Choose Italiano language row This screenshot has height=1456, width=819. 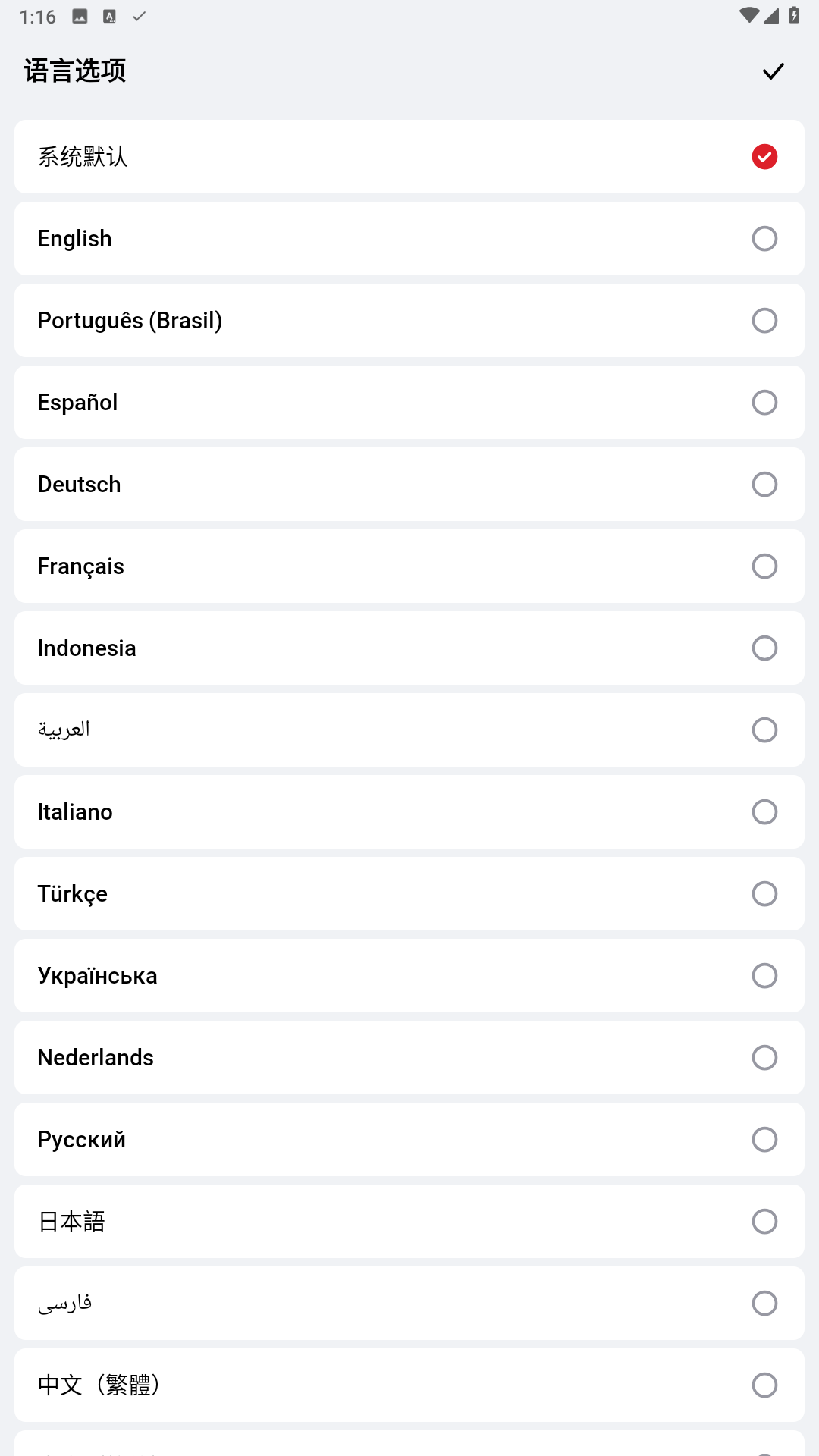click(409, 812)
